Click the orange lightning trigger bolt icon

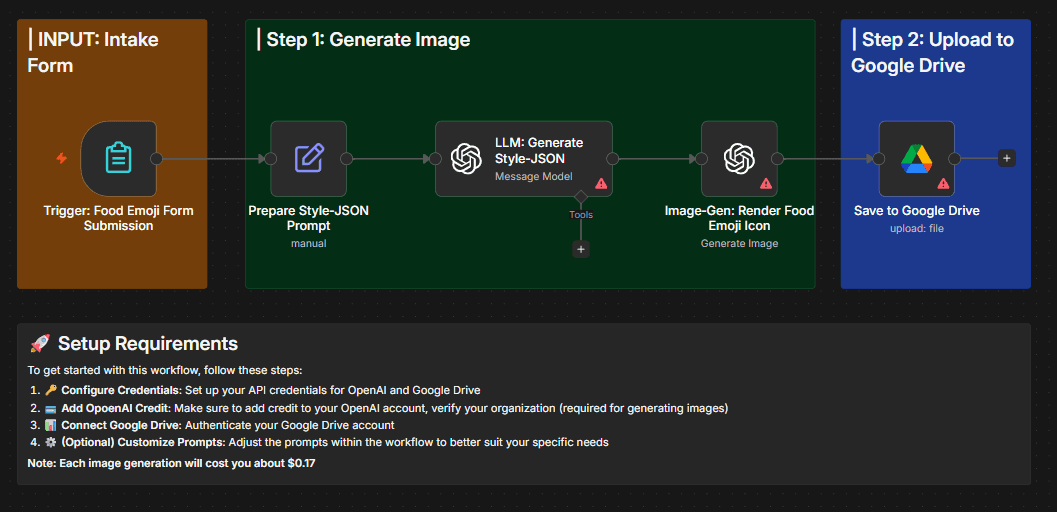point(61,158)
